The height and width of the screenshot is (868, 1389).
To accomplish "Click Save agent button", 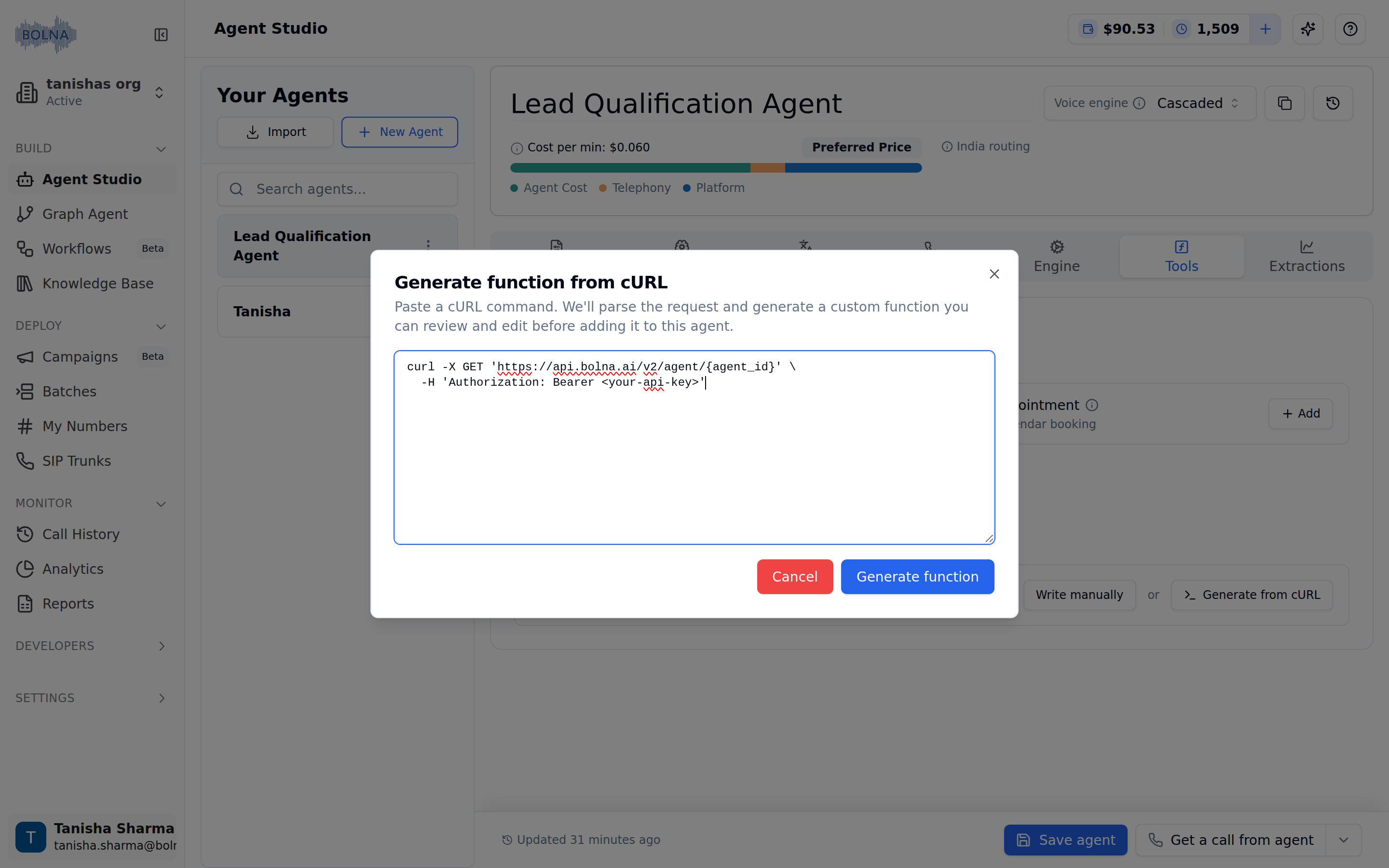I will point(1065,840).
